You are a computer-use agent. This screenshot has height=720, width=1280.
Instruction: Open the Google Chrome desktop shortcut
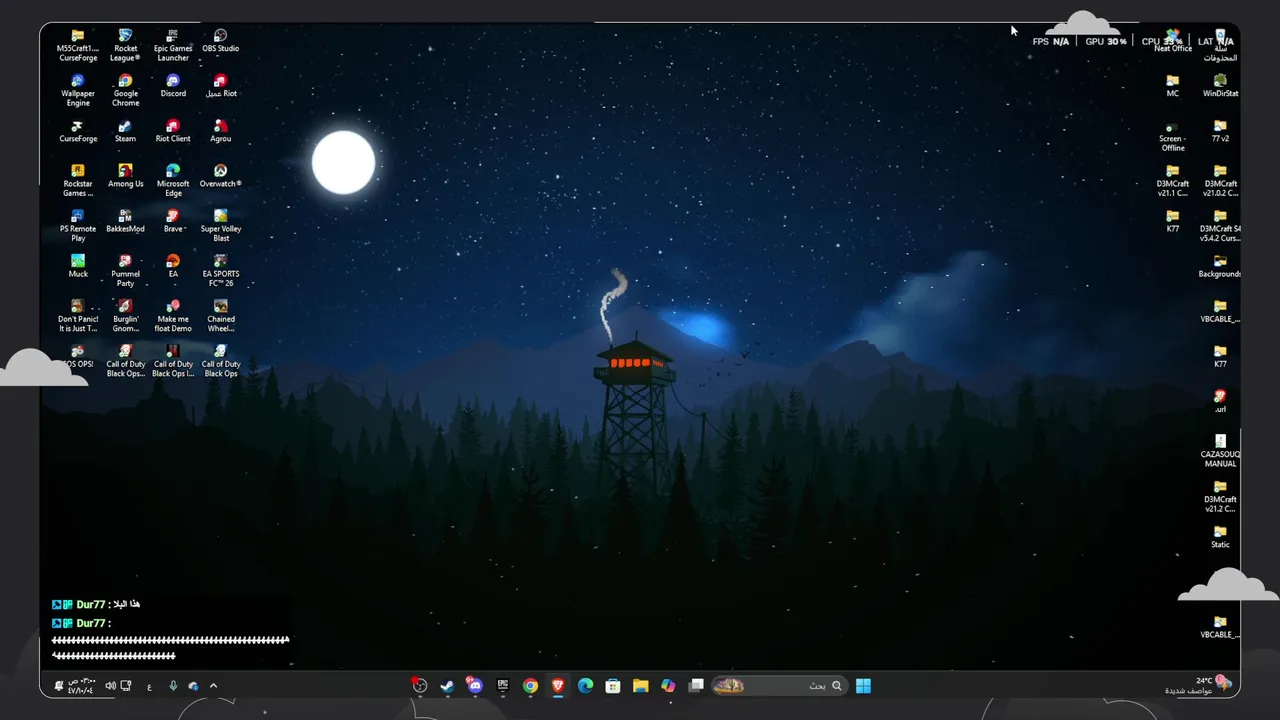[125, 90]
